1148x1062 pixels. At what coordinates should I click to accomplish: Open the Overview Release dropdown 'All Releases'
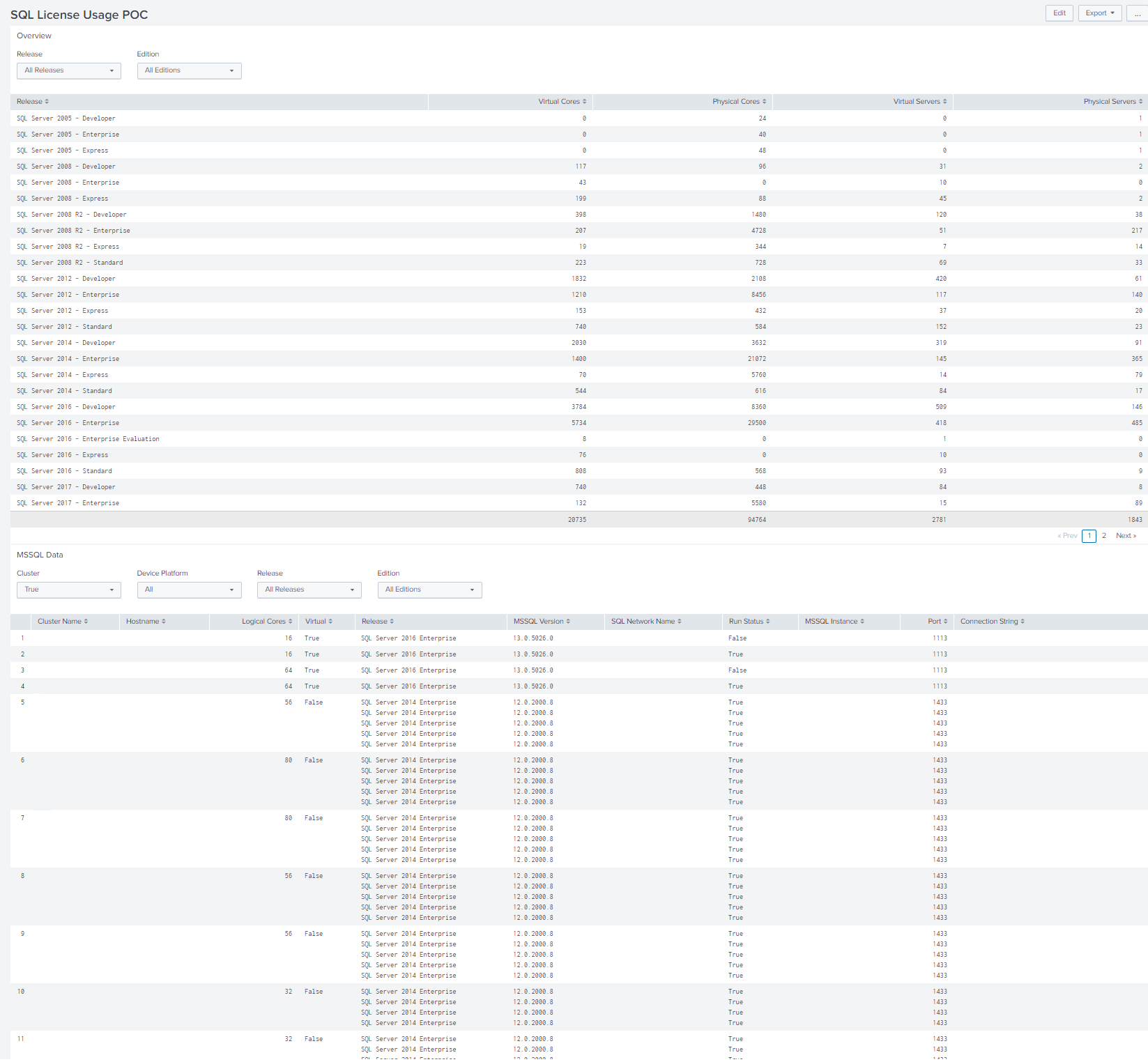[69, 70]
